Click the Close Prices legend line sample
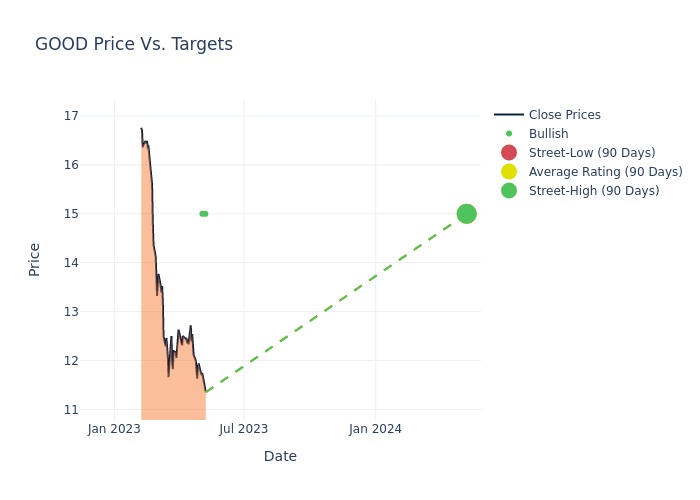The width and height of the screenshot is (700, 500). tap(509, 115)
